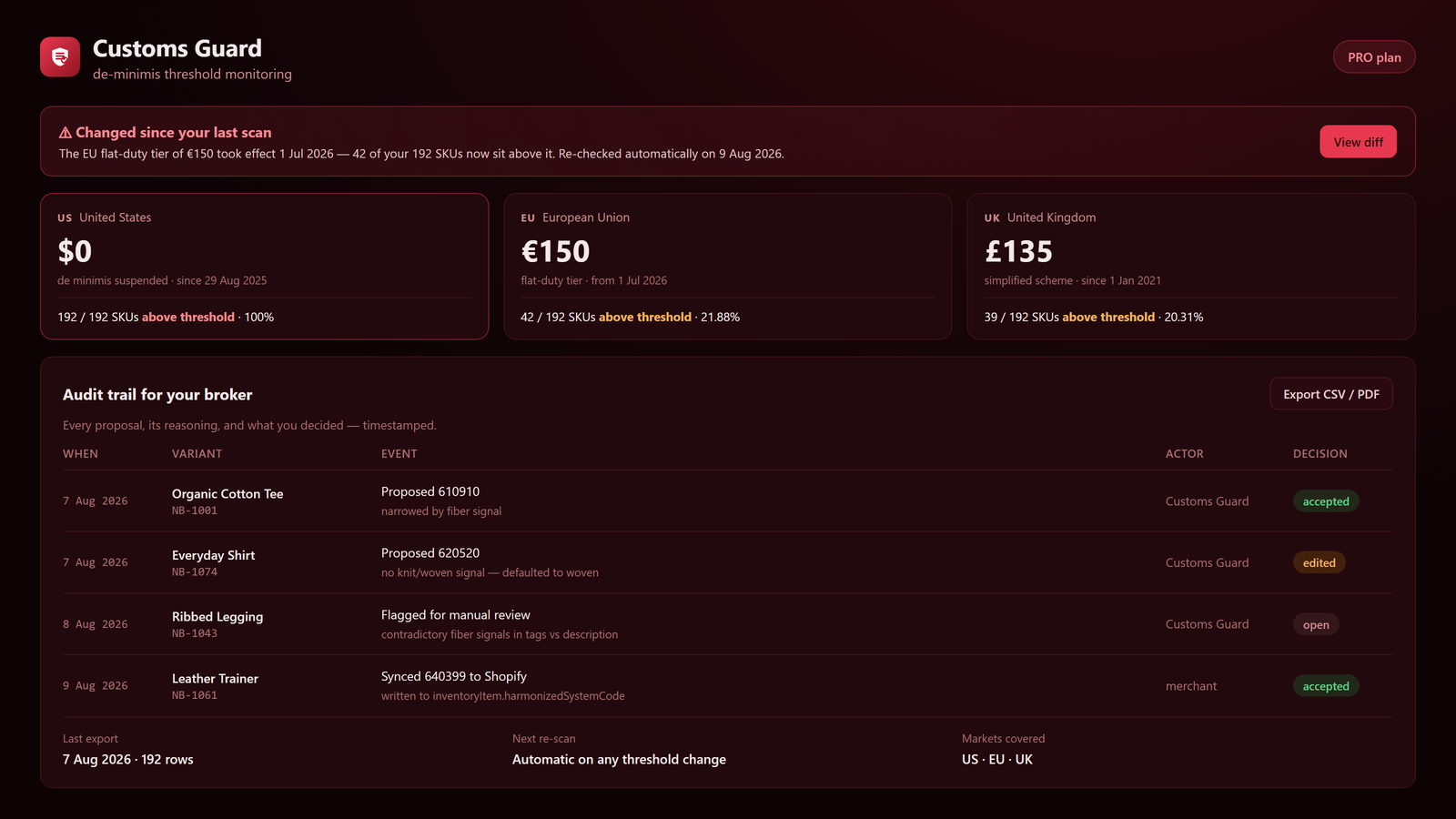Sort by the WHEN column header
Image resolution: width=1456 pixels, height=819 pixels.
[80, 454]
